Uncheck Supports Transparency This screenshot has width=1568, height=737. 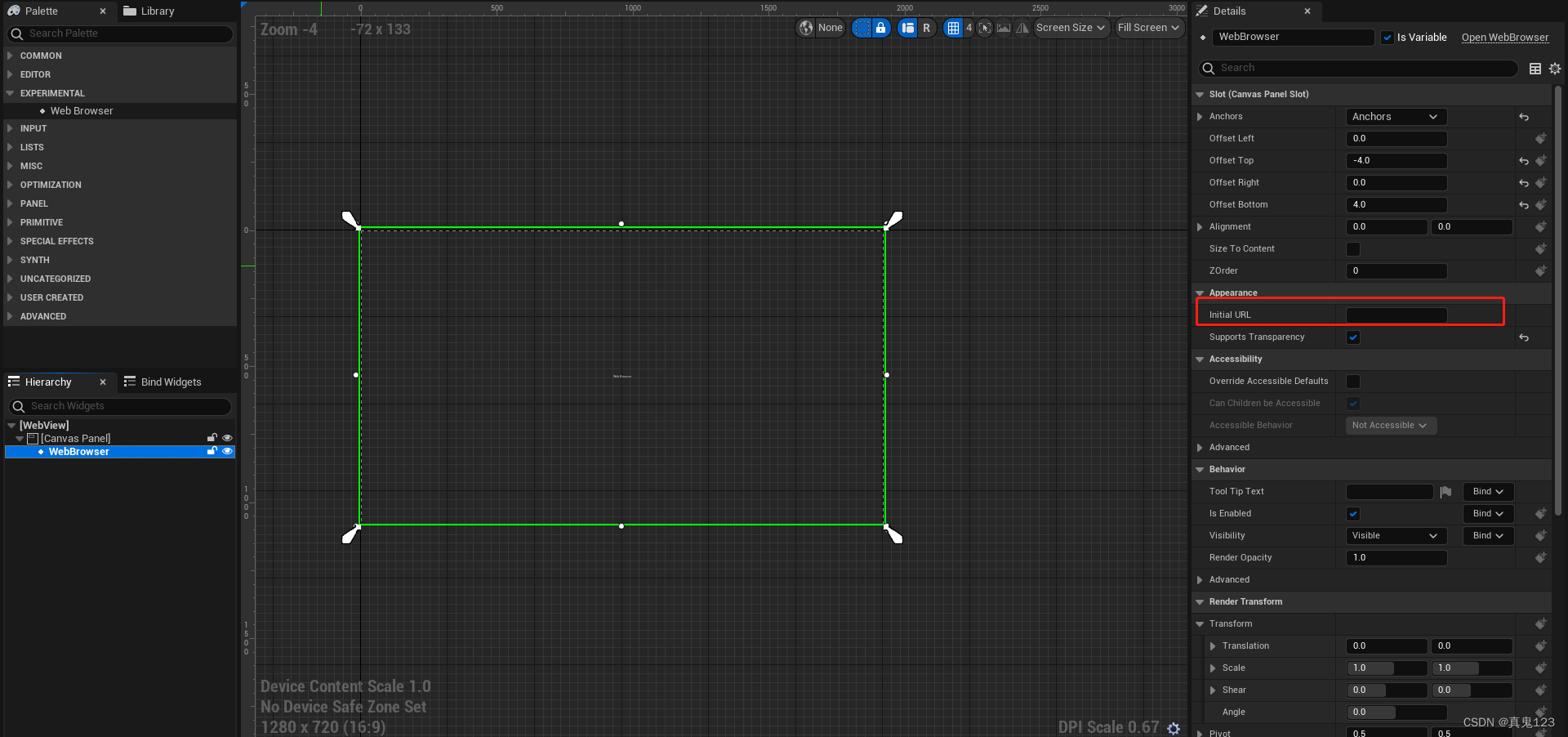click(x=1353, y=337)
